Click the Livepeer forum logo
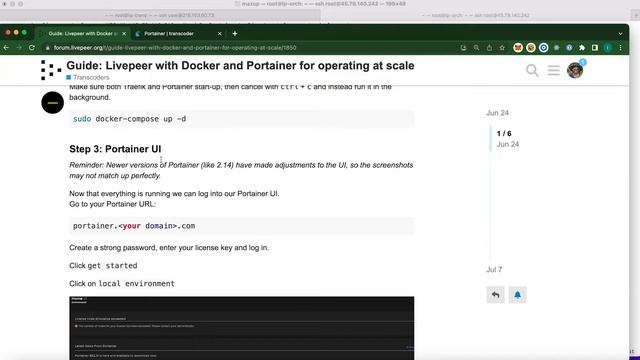640x360 pixels. click(51, 70)
